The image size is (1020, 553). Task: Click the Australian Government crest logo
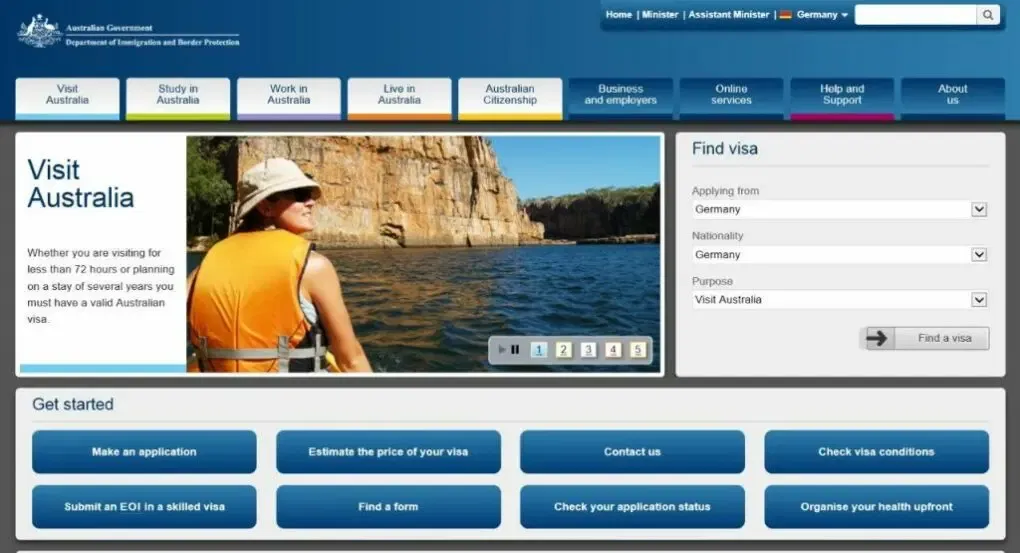(x=39, y=31)
